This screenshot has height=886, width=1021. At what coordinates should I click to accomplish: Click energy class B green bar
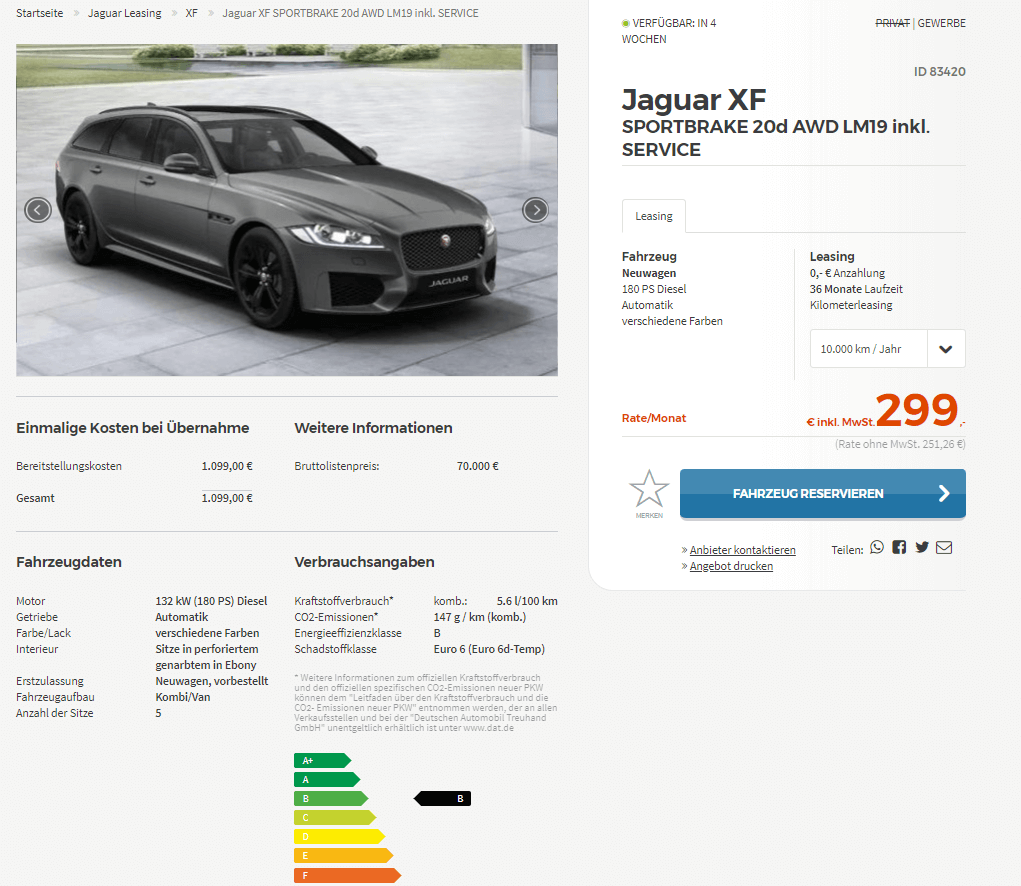pos(331,798)
